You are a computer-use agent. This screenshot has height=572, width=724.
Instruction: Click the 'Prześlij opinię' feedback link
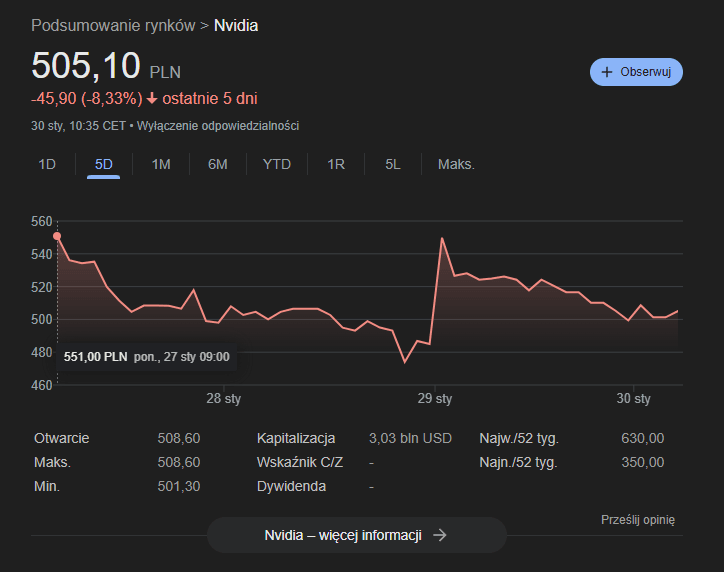(638, 519)
